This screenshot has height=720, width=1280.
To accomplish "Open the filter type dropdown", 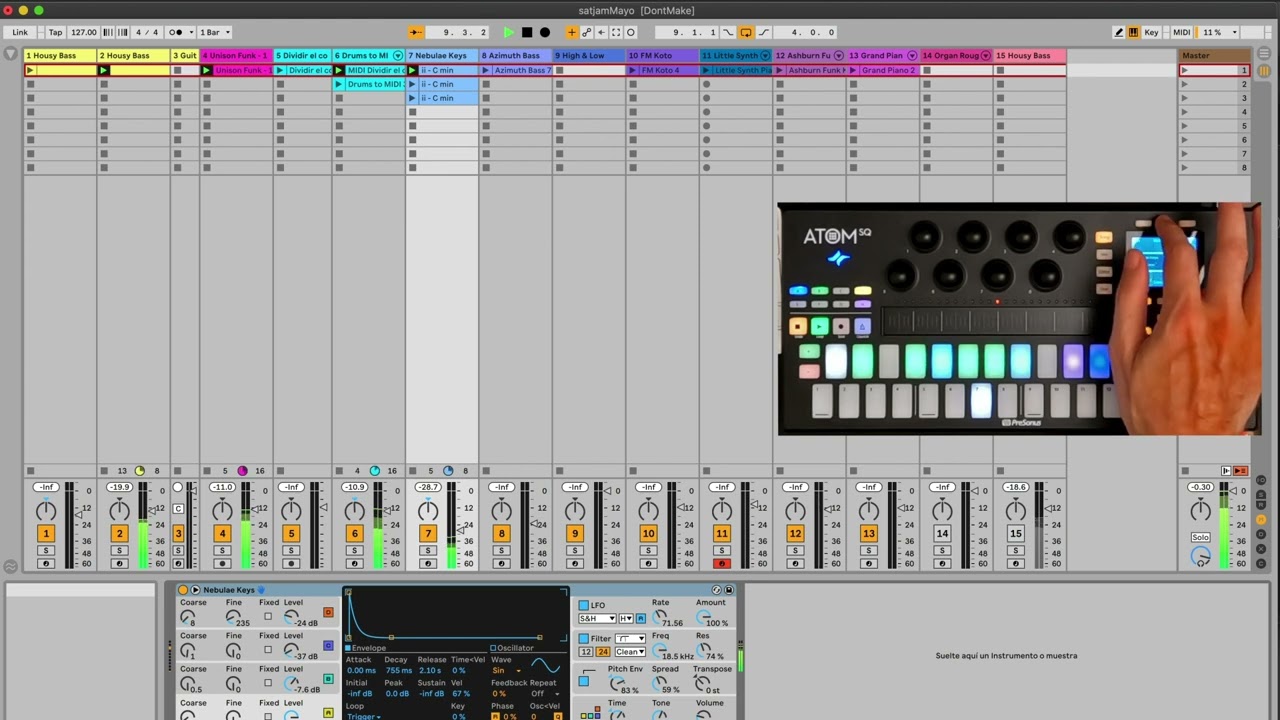I will (x=630, y=638).
